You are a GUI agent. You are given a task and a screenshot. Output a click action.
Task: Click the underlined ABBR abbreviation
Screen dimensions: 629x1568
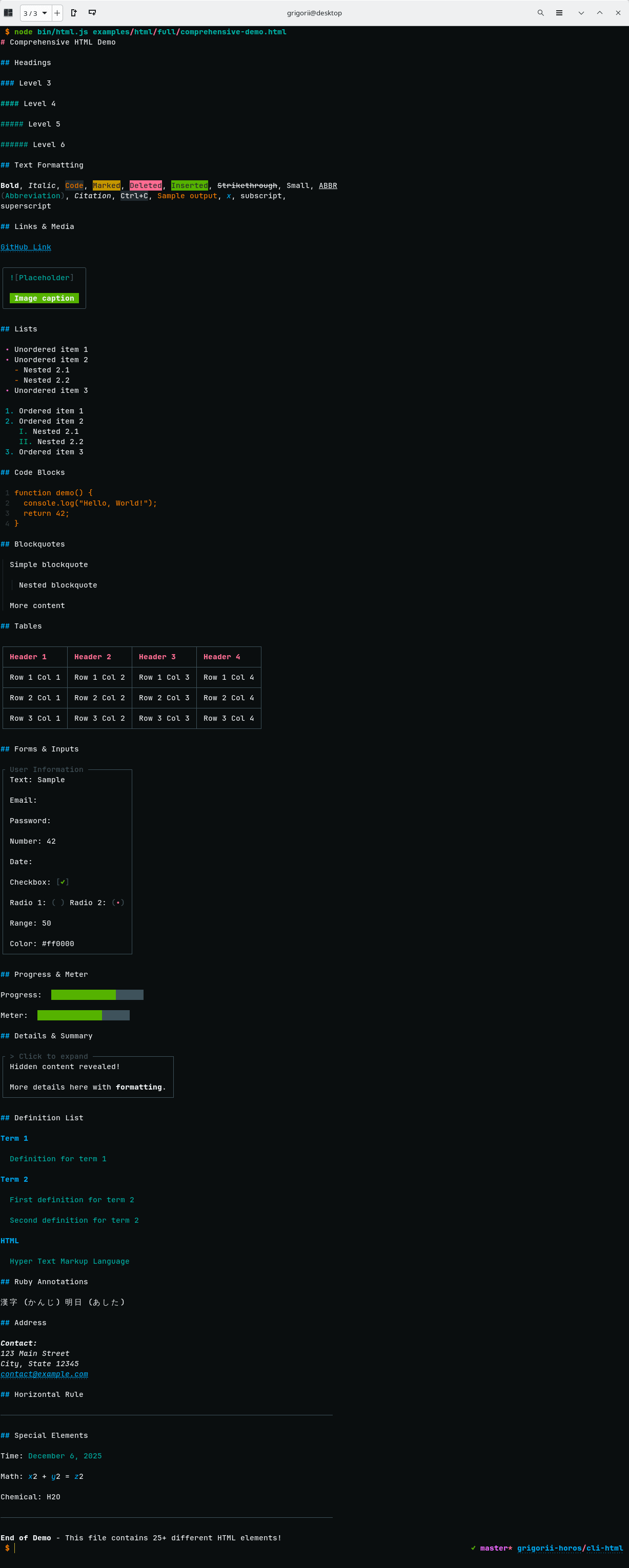328,185
